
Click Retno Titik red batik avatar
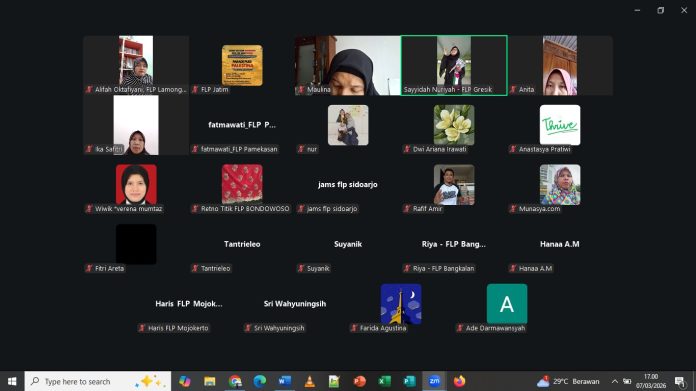[x=242, y=185]
